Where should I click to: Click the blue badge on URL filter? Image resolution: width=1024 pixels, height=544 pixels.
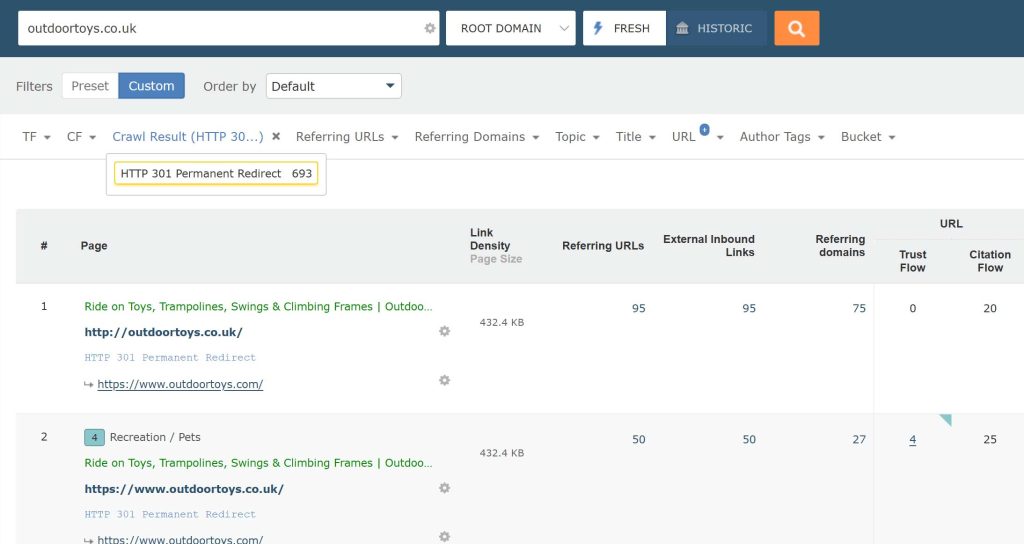point(705,129)
